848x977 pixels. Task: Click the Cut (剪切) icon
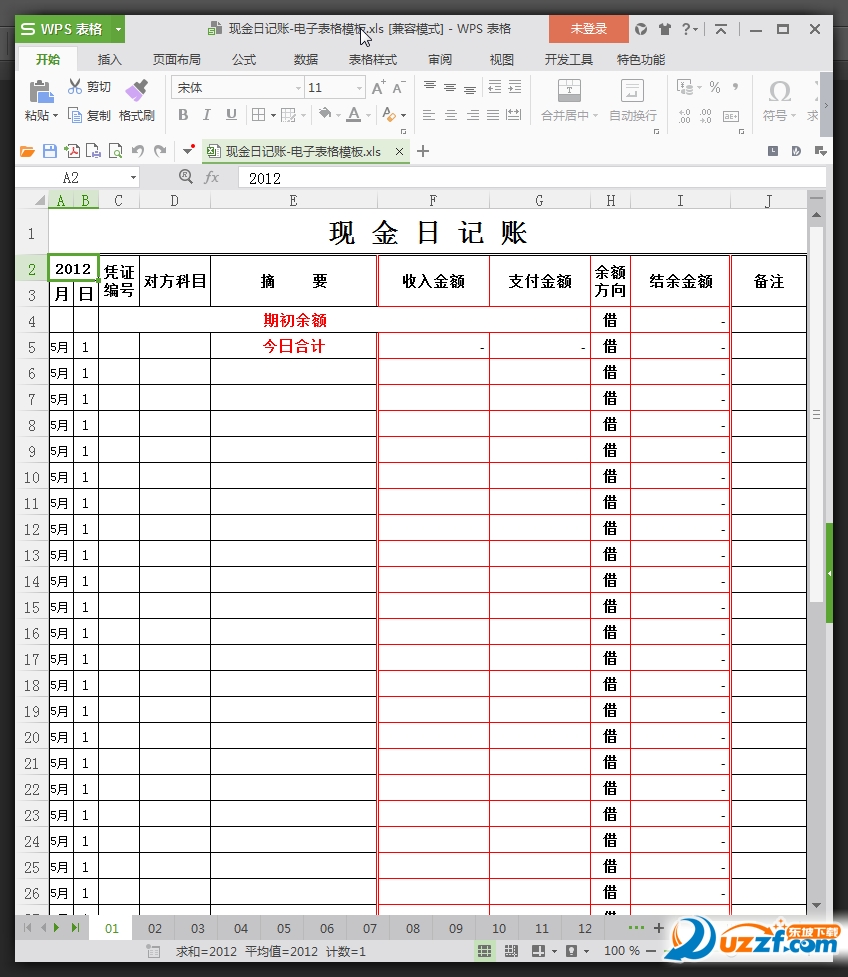tap(74, 86)
